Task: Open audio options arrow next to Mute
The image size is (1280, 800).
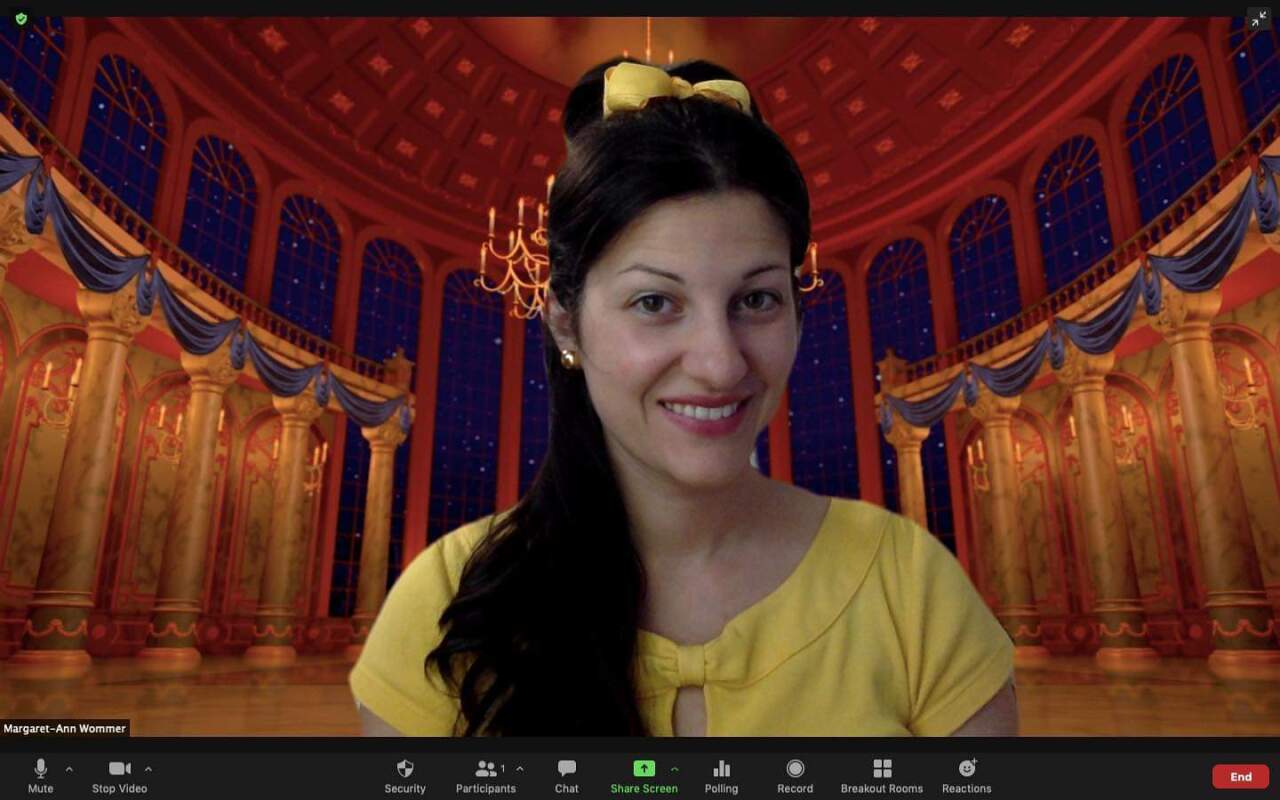Action: tap(69, 769)
